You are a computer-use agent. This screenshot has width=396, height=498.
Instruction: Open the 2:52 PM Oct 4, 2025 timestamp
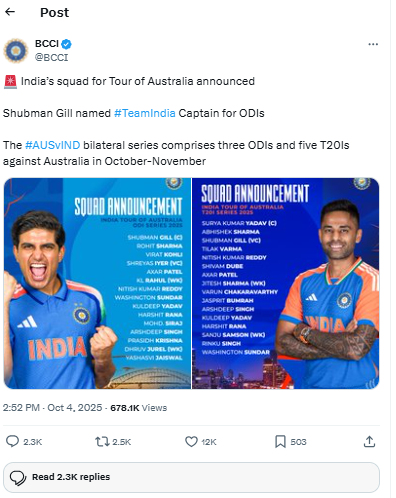point(52,408)
